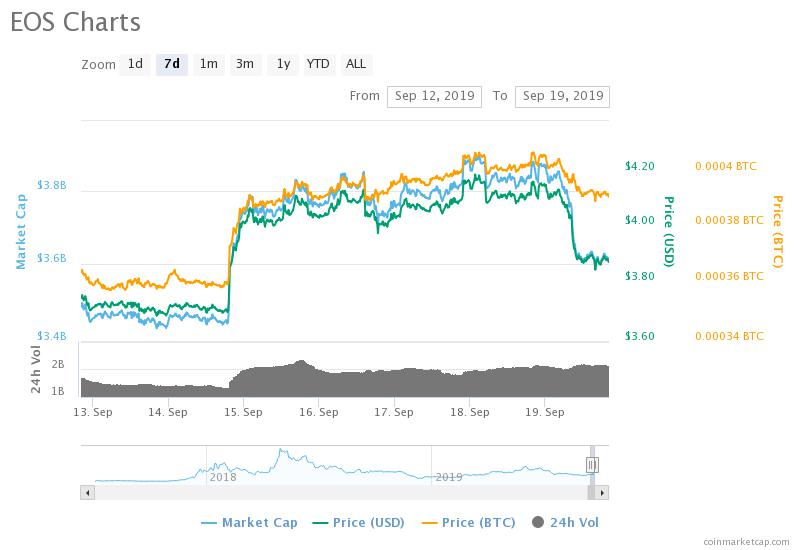The height and width of the screenshot is (550, 800).
Task: Click the $4.20 price label
Action: [x=639, y=166]
